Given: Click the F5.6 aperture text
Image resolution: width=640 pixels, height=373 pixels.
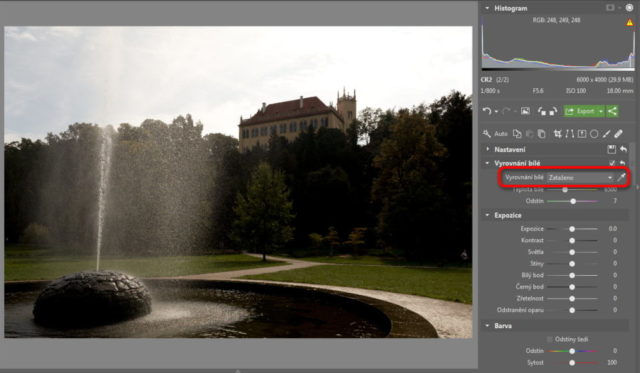Looking at the screenshot, I should [538, 91].
